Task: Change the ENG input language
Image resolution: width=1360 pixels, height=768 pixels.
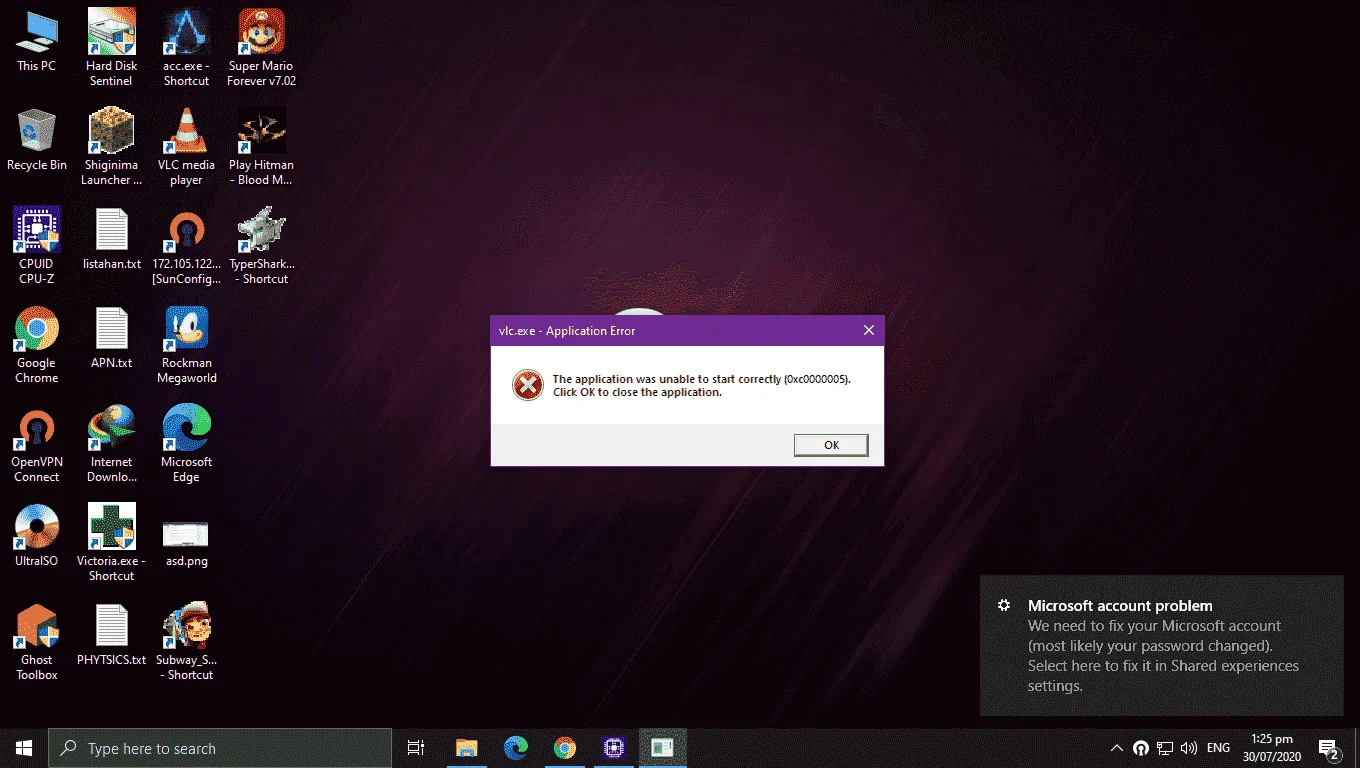Action: [x=1218, y=748]
